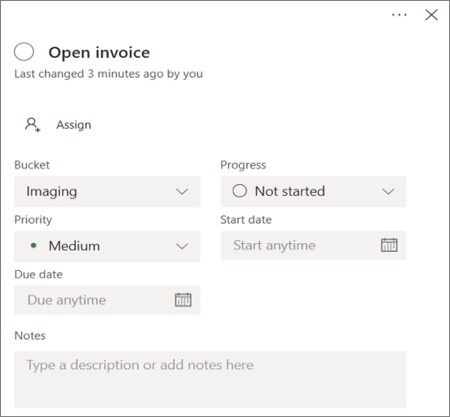The width and height of the screenshot is (450, 417).
Task: Click the Due anytime date field
Action: pos(107,300)
